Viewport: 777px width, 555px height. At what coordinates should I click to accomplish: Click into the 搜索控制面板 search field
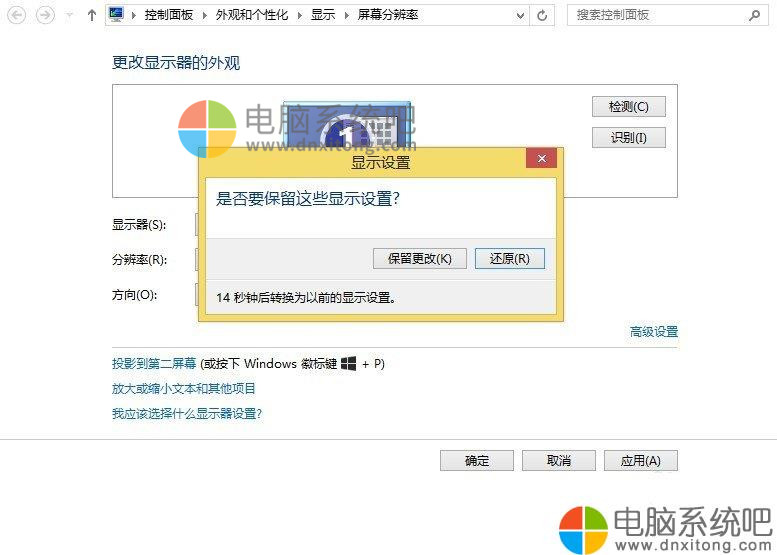(x=655, y=15)
